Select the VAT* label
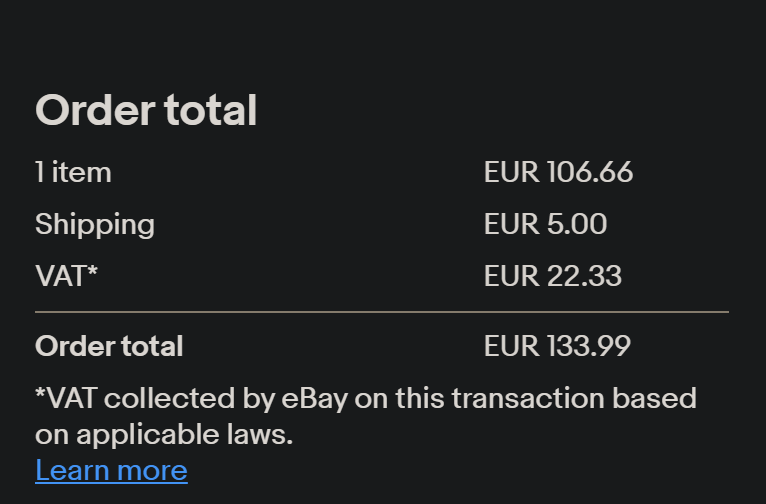 66,276
